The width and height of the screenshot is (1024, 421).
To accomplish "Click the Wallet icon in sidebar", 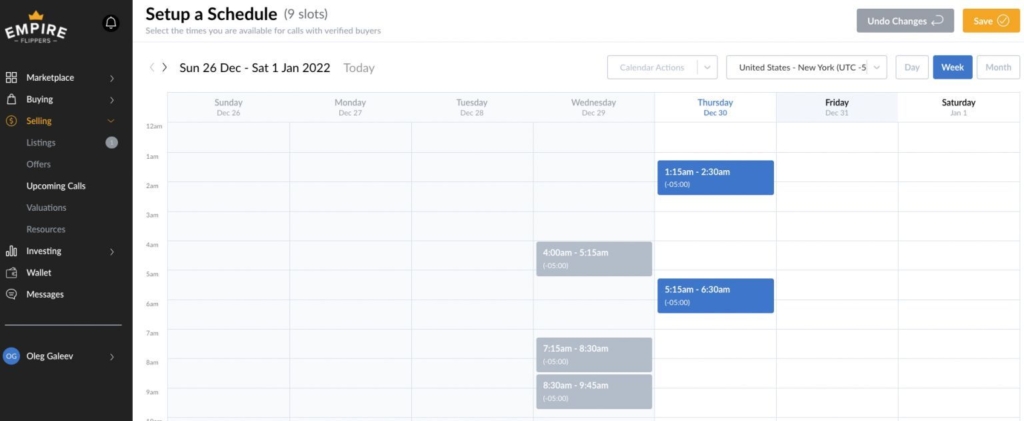I will click(11, 273).
